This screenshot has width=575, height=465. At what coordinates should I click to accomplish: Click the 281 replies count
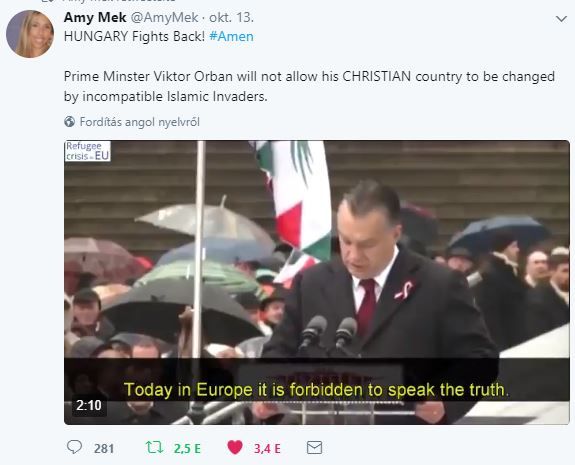coord(104,448)
